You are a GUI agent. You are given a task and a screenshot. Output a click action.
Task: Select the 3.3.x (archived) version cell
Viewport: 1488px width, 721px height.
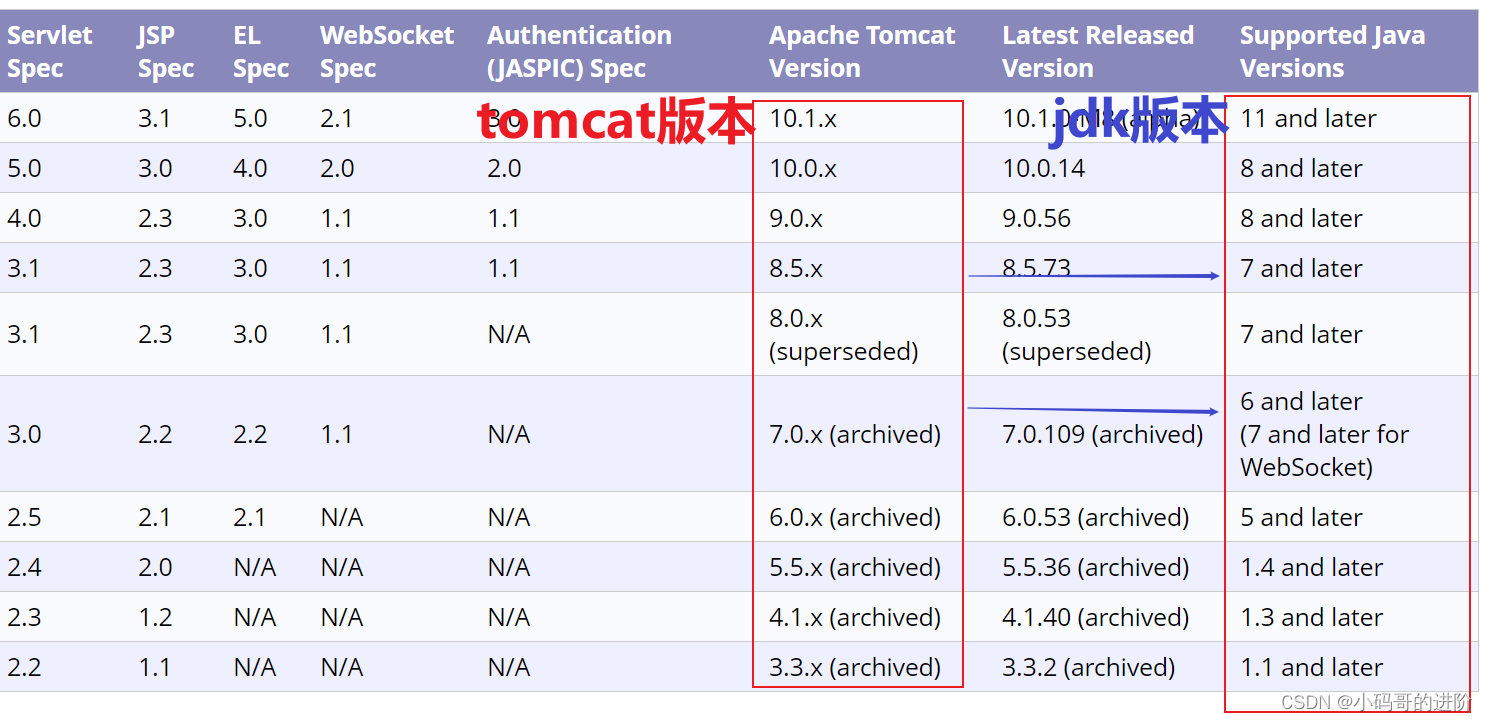coord(855,667)
